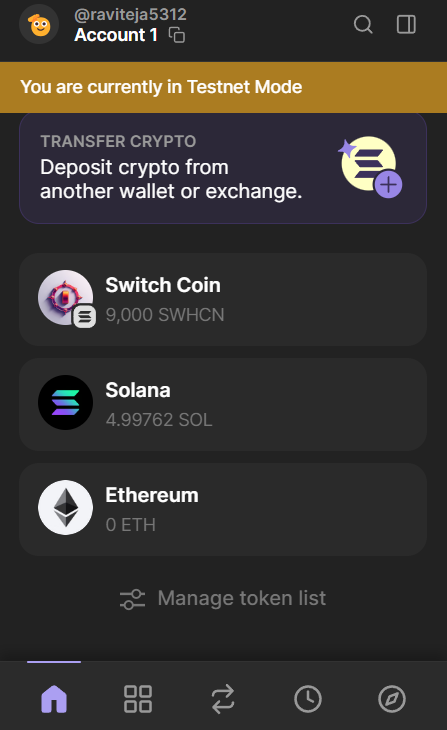Image resolution: width=447 pixels, height=730 pixels.
Task: Click the Solana logo icon
Action: point(65,402)
